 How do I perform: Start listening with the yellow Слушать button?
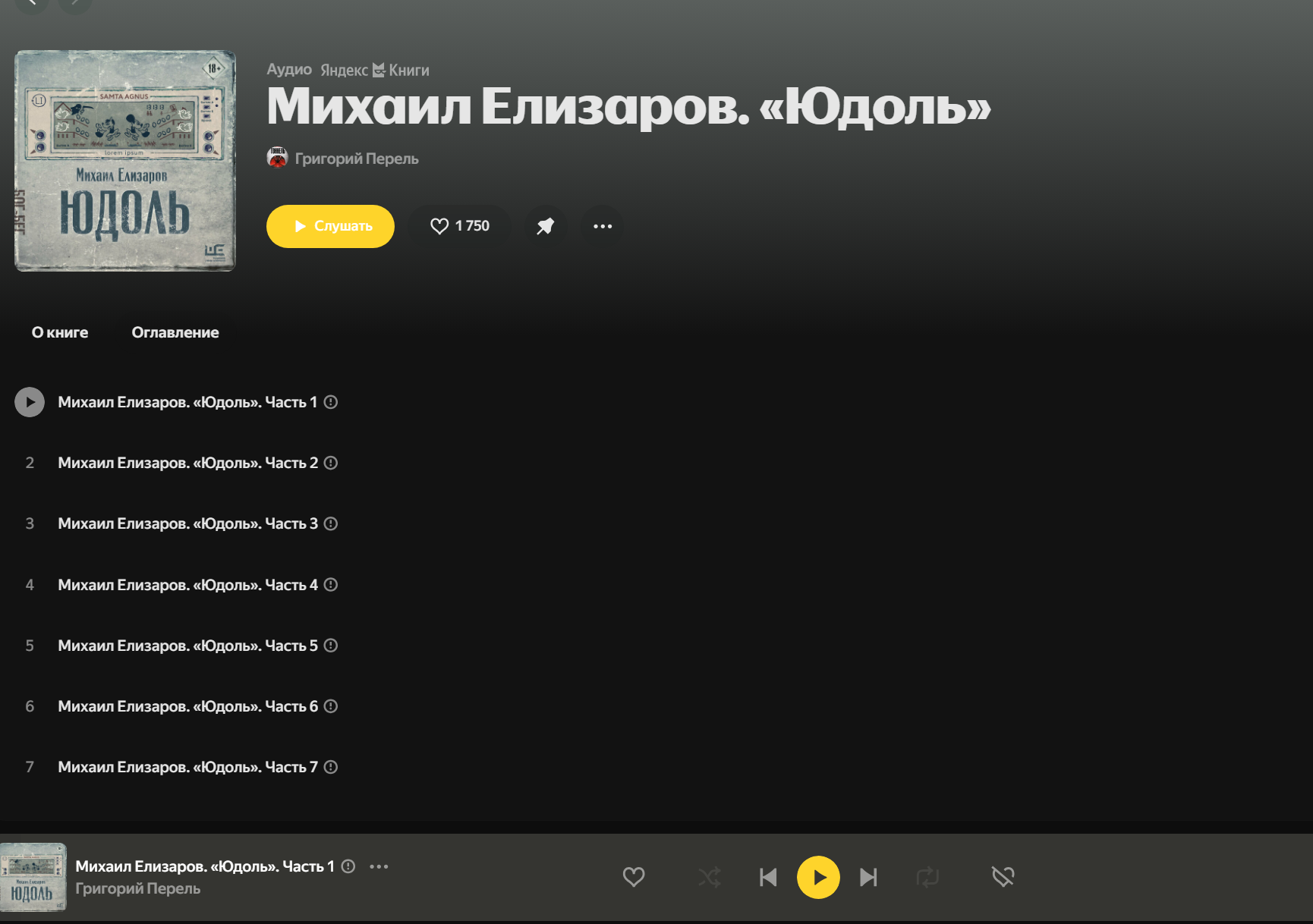tap(330, 226)
